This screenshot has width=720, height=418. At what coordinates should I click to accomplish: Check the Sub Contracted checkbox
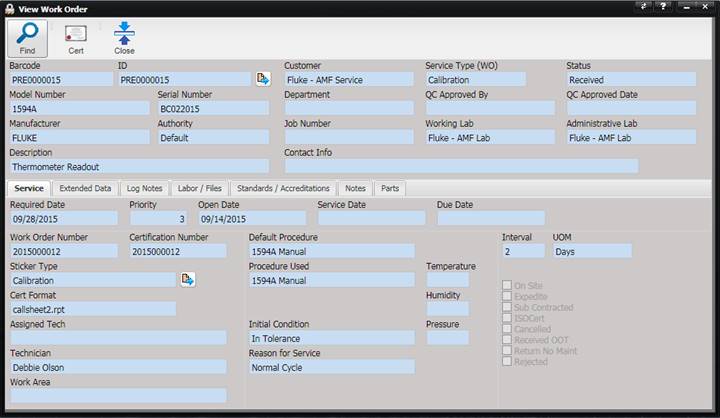pyautogui.click(x=506, y=307)
